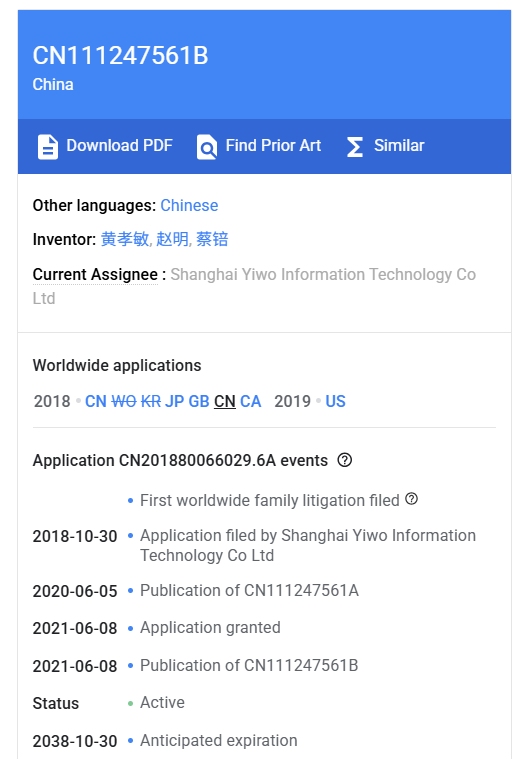This screenshot has height=759, width=527.
Task: Open the 2019 US application
Action: click(x=335, y=401)
